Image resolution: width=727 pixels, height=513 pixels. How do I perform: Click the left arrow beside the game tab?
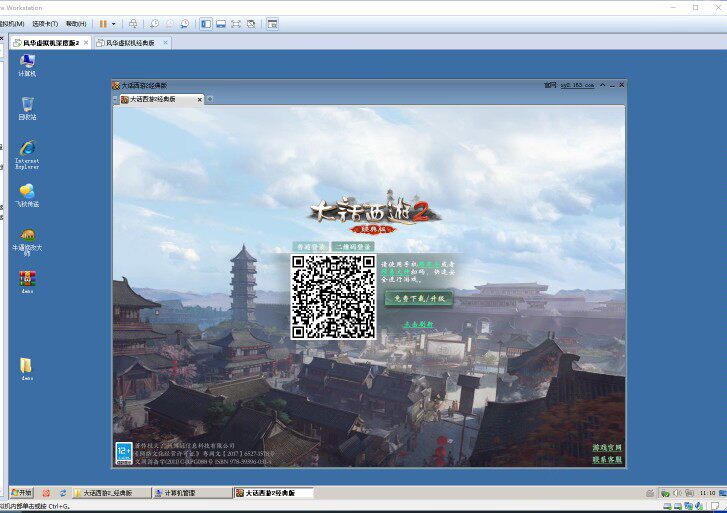[115, 99]
